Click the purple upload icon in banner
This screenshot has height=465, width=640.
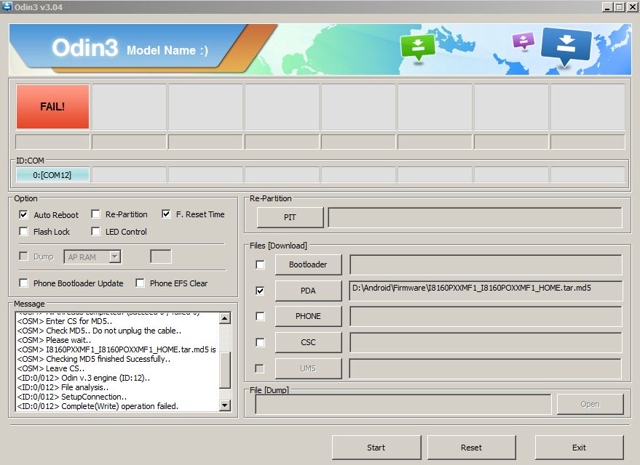[x=523, y=41]
